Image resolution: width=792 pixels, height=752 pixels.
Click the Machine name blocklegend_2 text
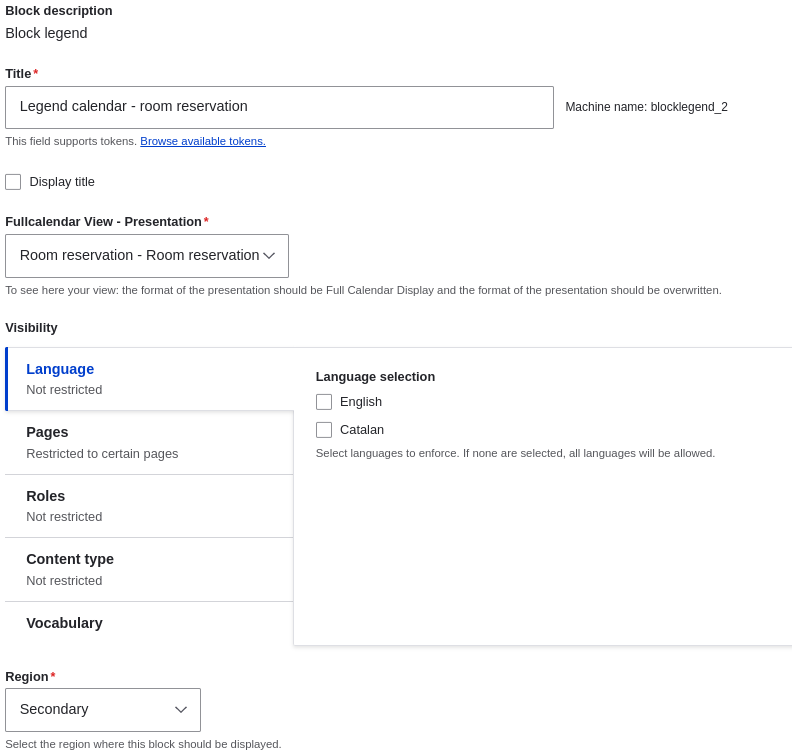point(647,107)
